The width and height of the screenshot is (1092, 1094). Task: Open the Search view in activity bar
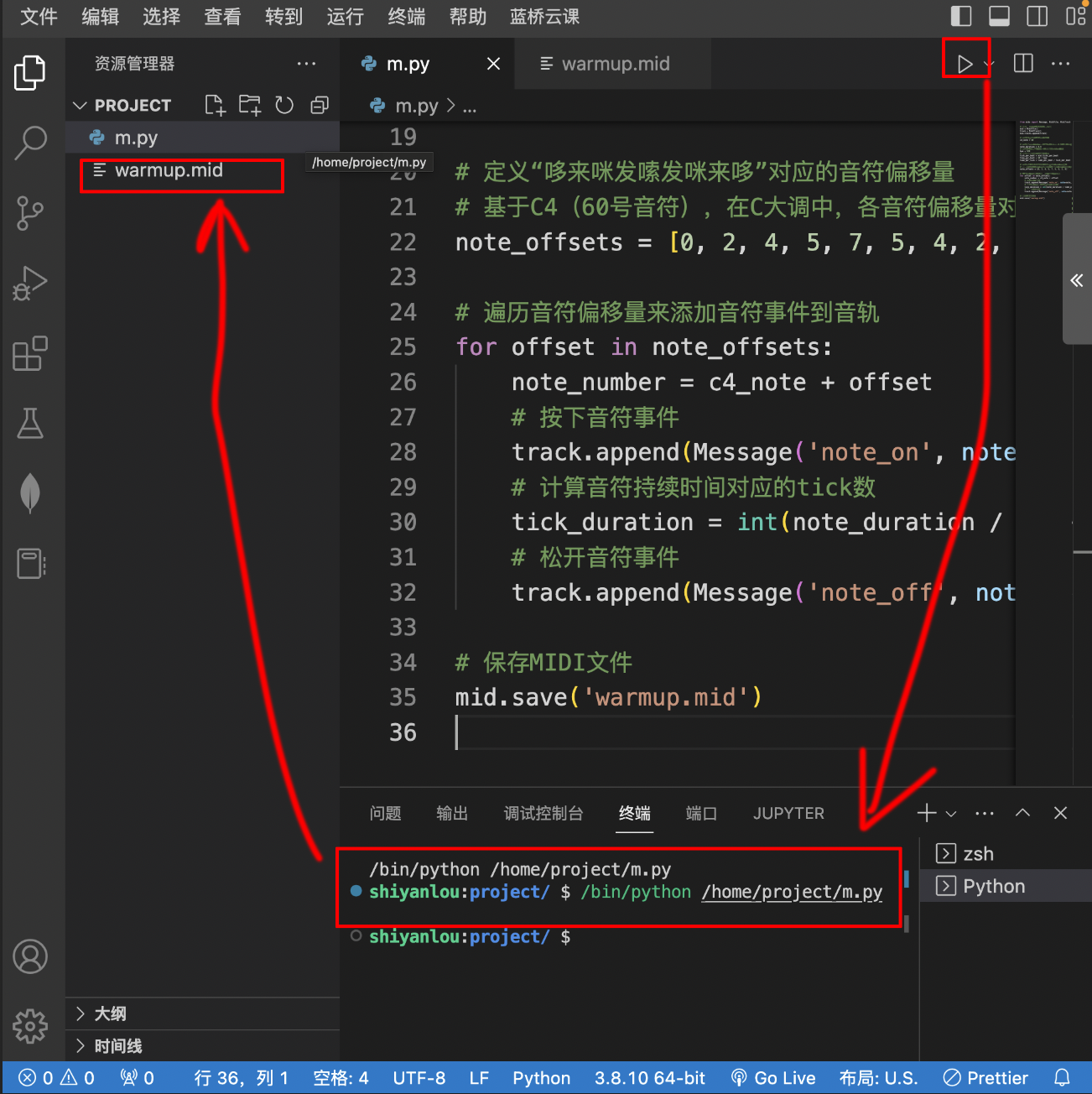[x=31, y=143]
